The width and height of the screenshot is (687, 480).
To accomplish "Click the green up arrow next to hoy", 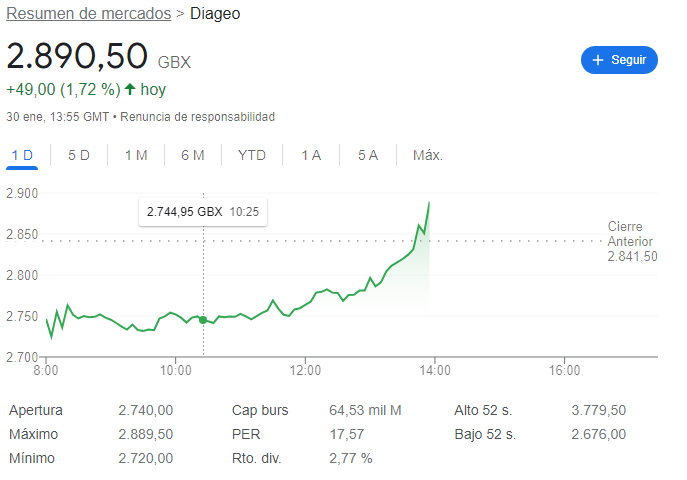I will point(130,89).
